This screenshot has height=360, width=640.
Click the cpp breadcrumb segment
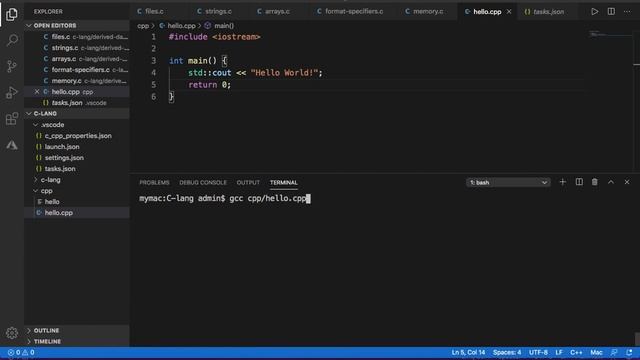[x=143, y=26]
